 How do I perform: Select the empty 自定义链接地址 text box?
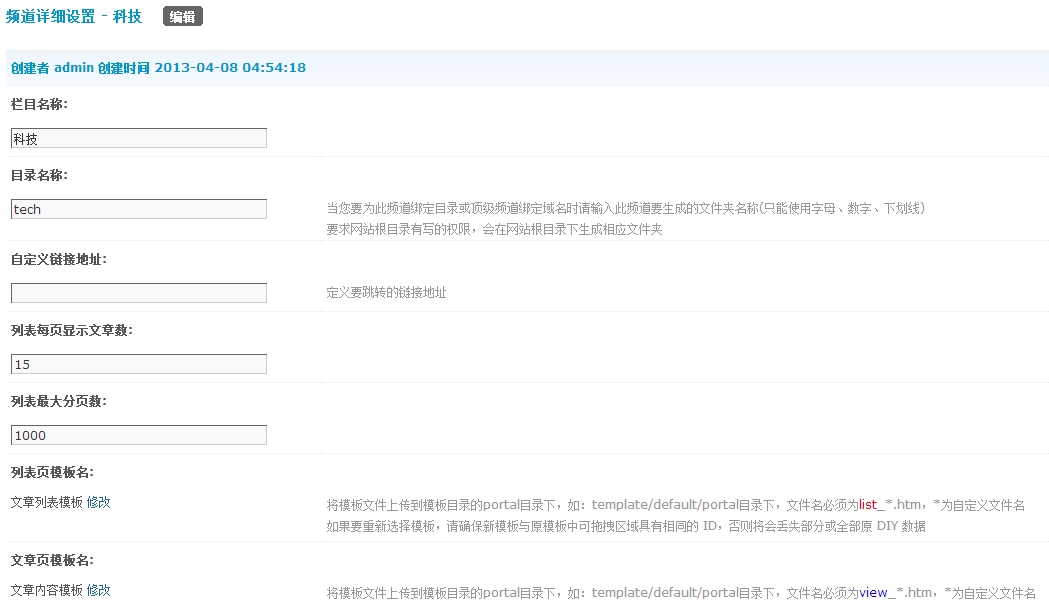point(138,293)
